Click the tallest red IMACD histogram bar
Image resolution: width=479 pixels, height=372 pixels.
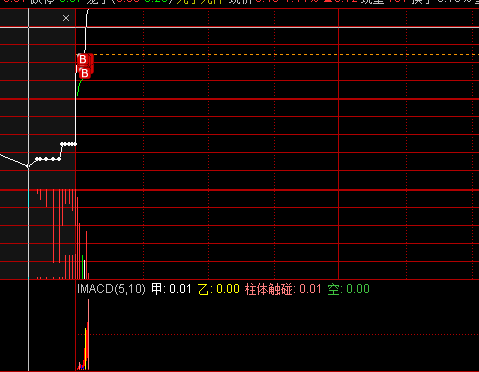88,334
